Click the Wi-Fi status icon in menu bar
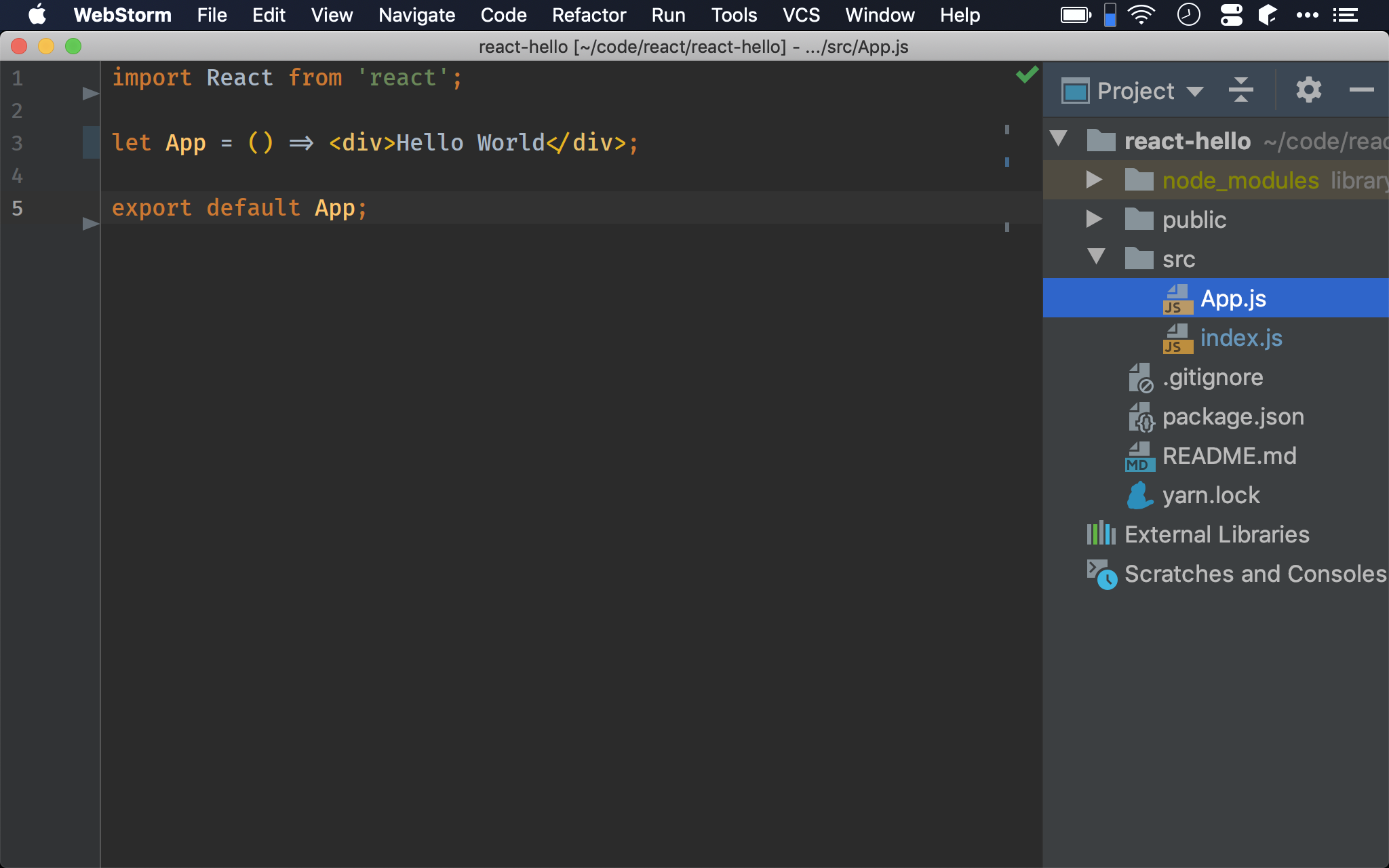Screen dimensions: 1389x868 1141,15
